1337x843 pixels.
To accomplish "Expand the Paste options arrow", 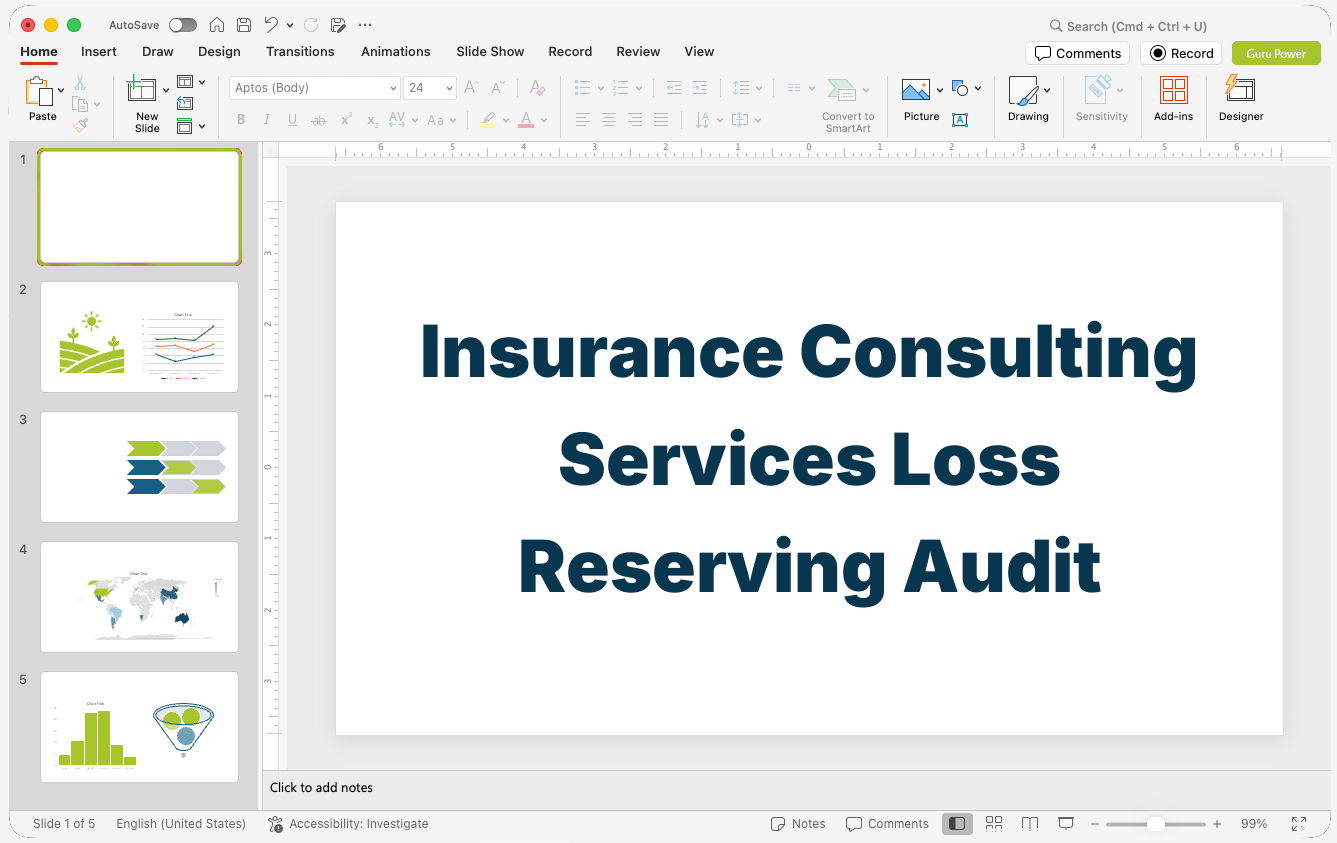I will pyautogui.click(x=61, y=90).
